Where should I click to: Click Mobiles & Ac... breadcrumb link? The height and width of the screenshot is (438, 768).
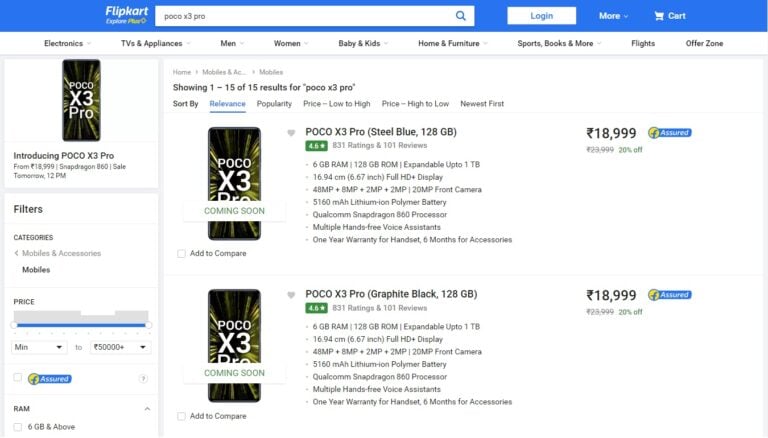point(224,72)
